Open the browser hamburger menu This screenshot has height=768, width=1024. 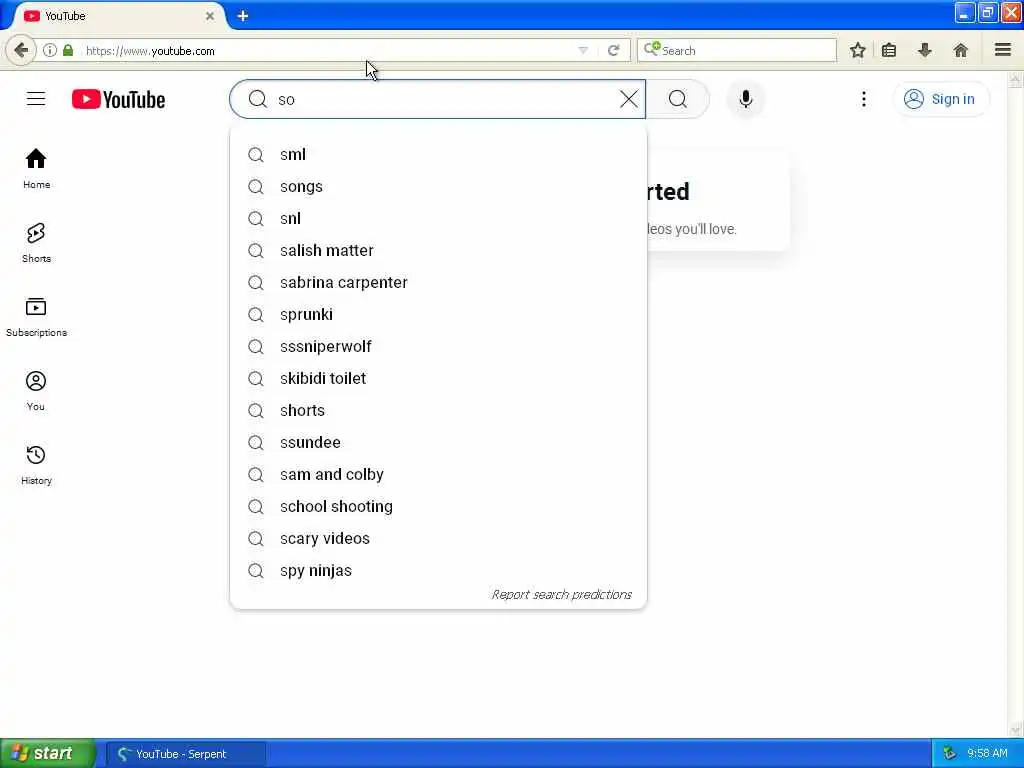pyautogui.click(x=1003, y=50)
